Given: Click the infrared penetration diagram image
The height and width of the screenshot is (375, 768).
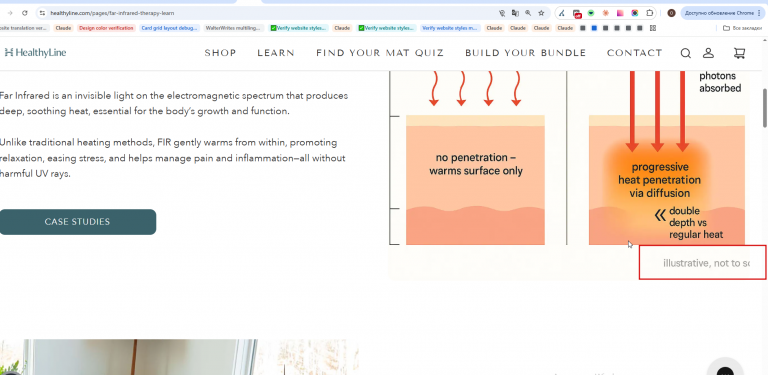Looking at the screenshot, I should [568, 175].
